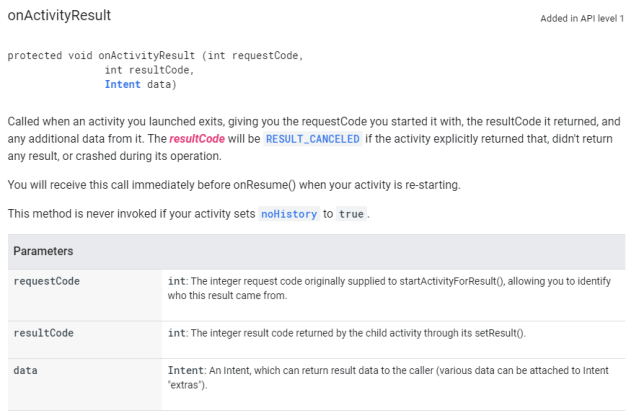Select the data parameter name in the table
639x418 pixels.
[26, 370]
